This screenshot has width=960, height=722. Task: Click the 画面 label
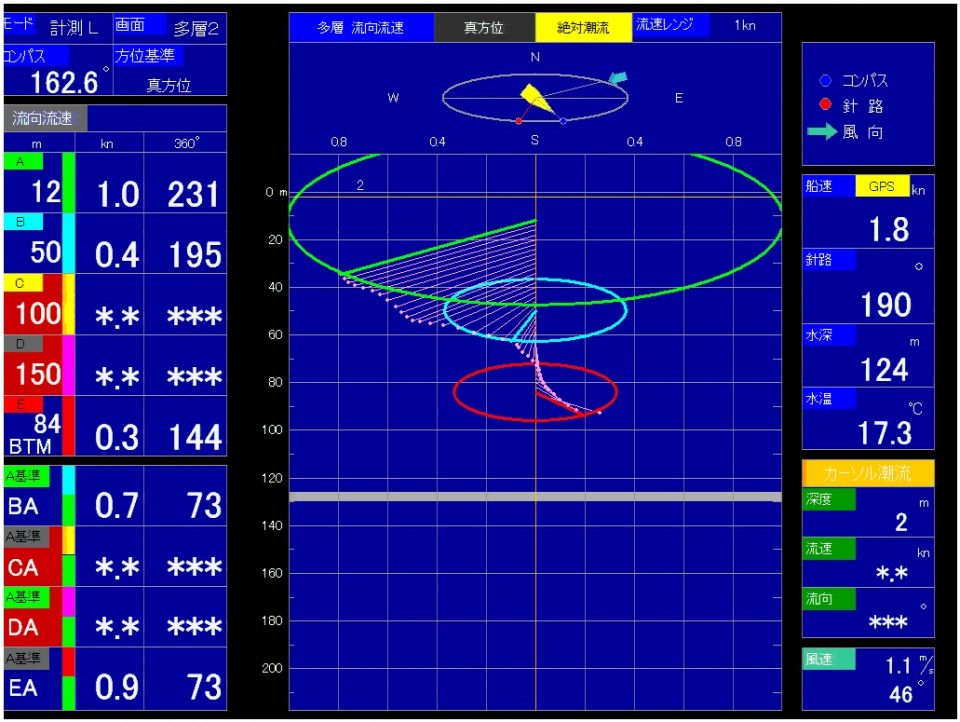(x=140, y=24)
